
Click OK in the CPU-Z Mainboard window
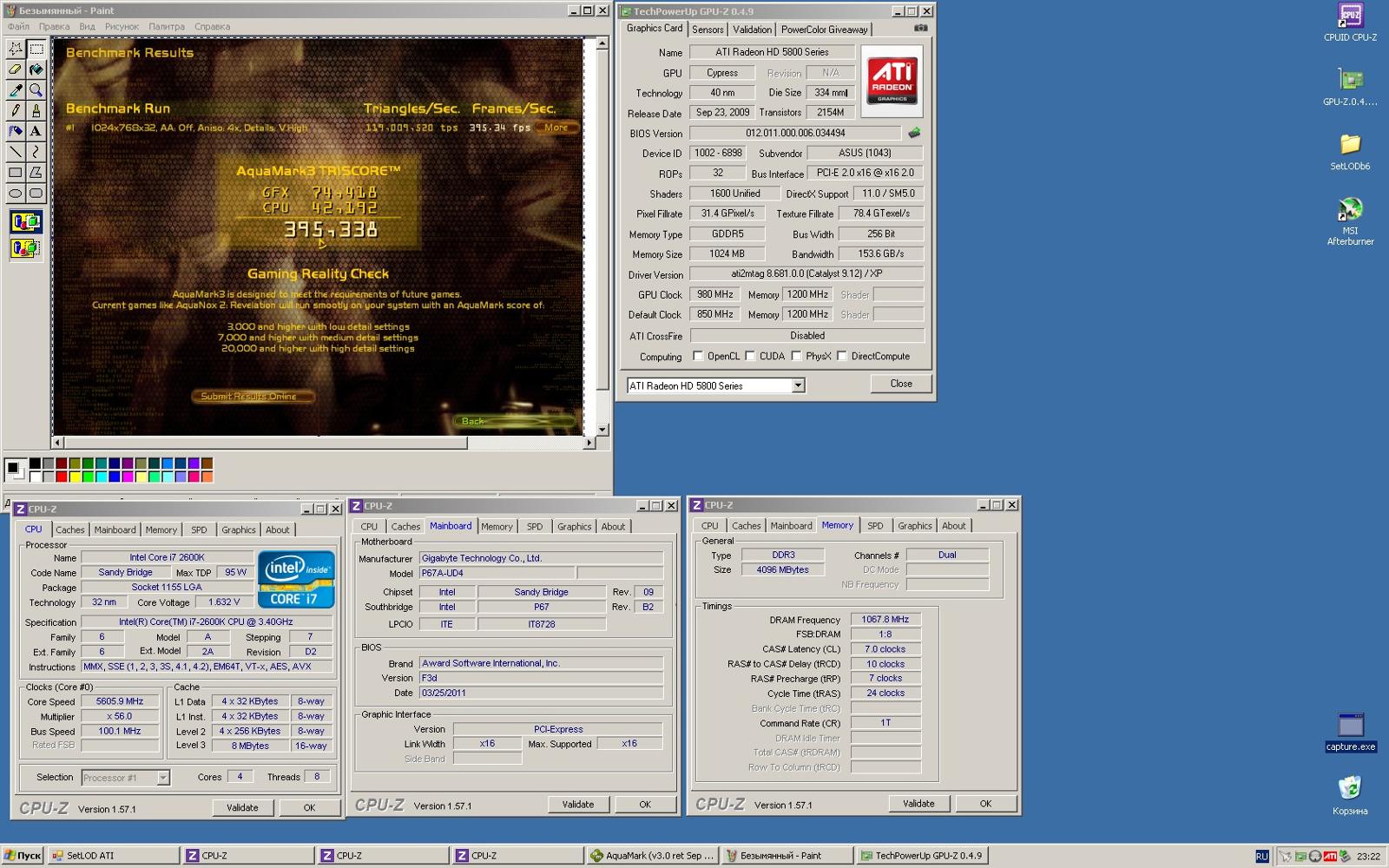(x=645, y=805)
